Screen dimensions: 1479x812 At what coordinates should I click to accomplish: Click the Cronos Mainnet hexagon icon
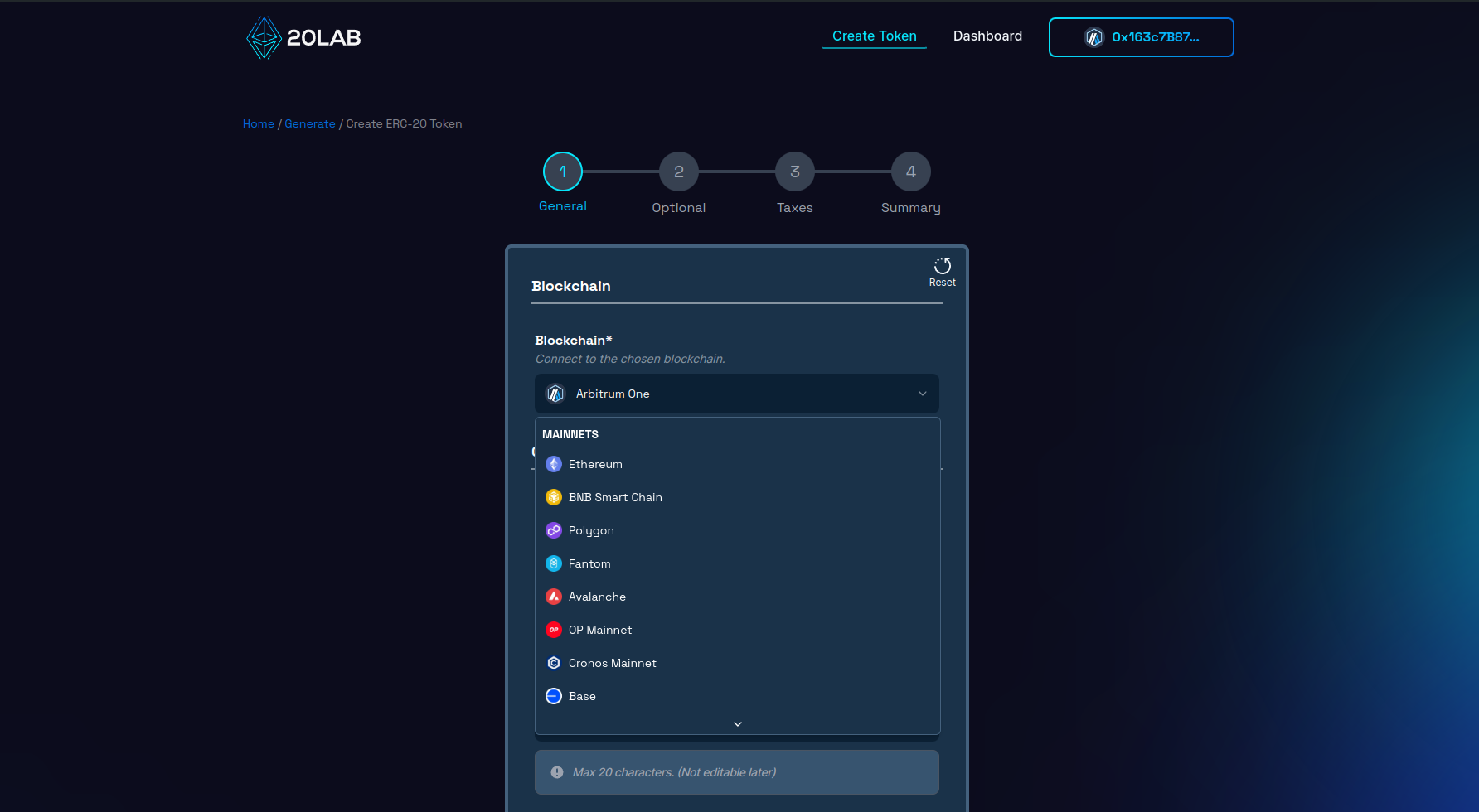(x=554, y=663)
